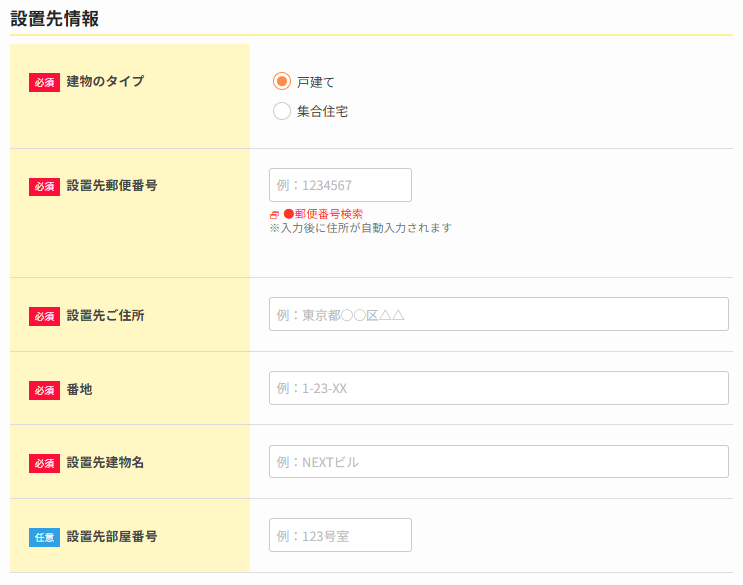The height and width of the screenshot is (585, 743).
Task: Select the 集合住宅 radio button
Action: click(x=282, y=111)
